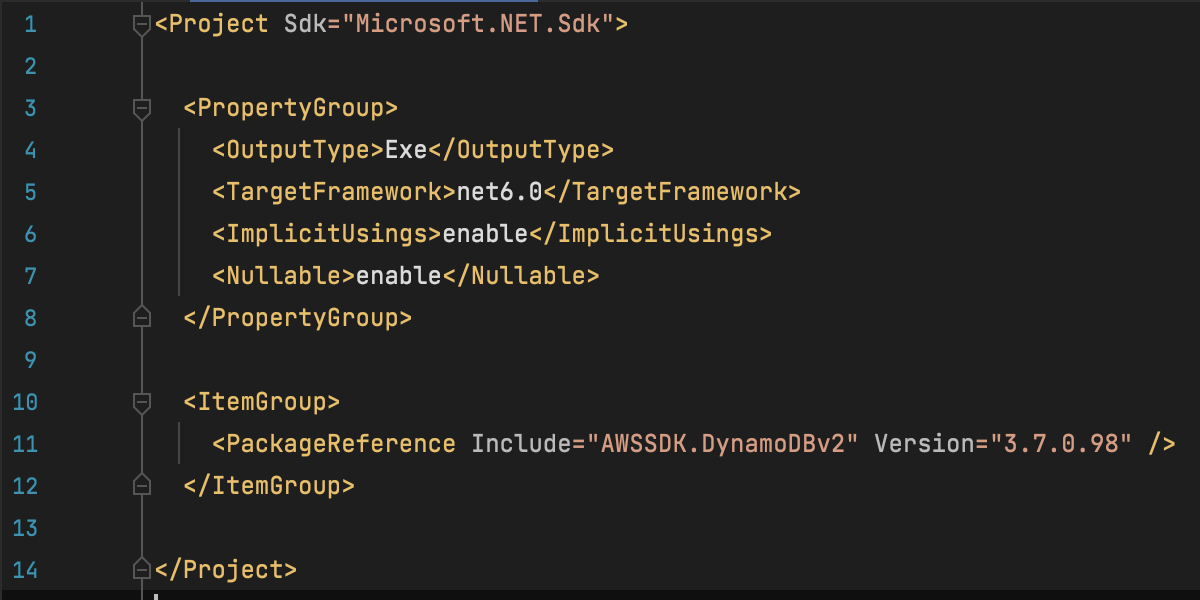The height and width of the screenshot is (600, 1200).
Task: Collapse the ItemGroup fold marker on line 10
Action: (141, 402)
